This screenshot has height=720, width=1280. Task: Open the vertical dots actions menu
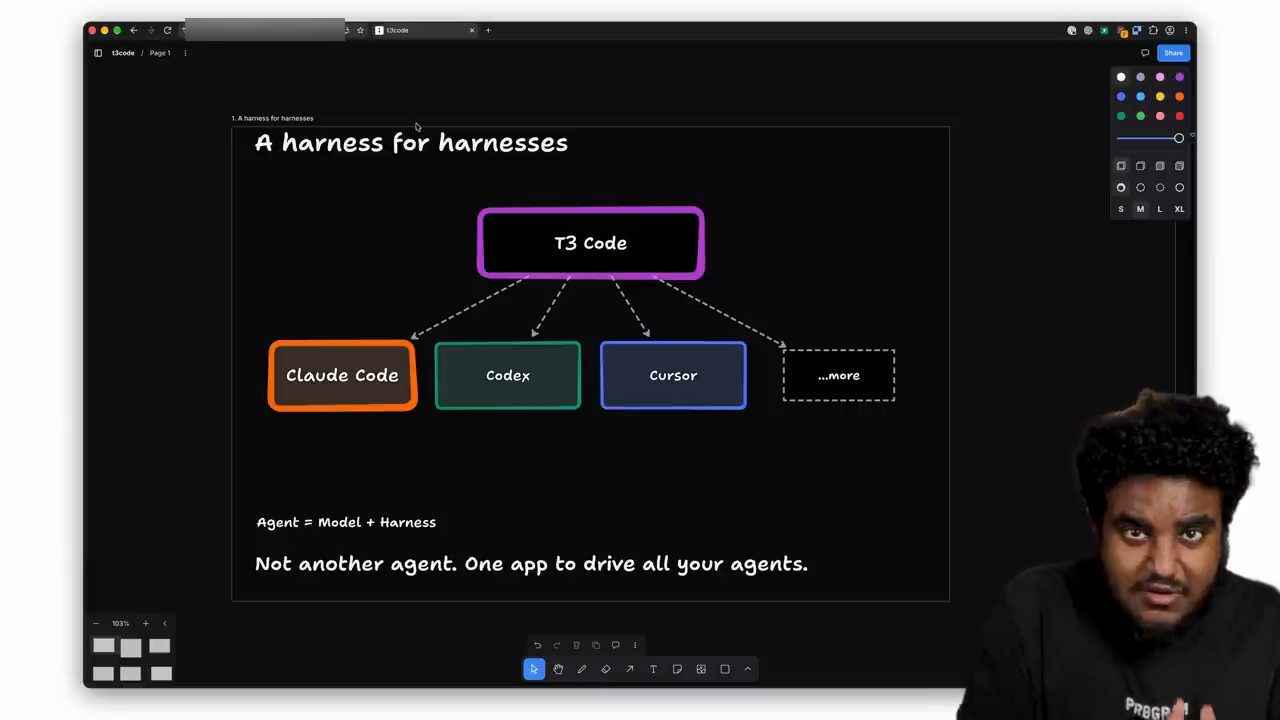click(x=634, y=645)
